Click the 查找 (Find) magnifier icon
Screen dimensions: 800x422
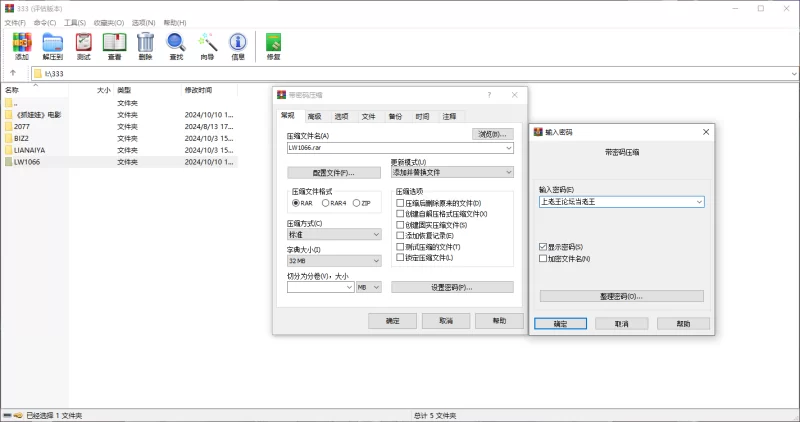(x=176, y=45)
